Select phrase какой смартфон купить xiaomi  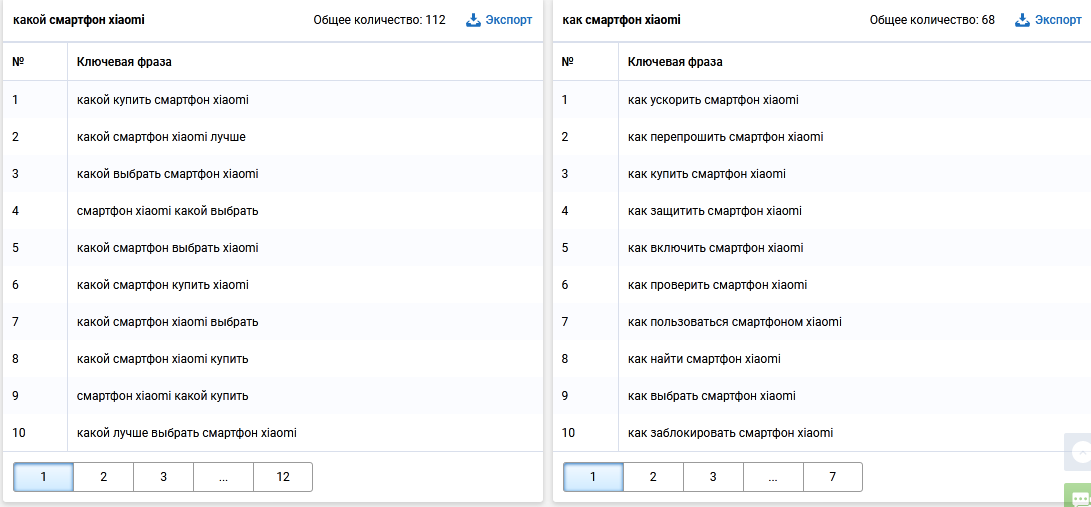point(163,285)
